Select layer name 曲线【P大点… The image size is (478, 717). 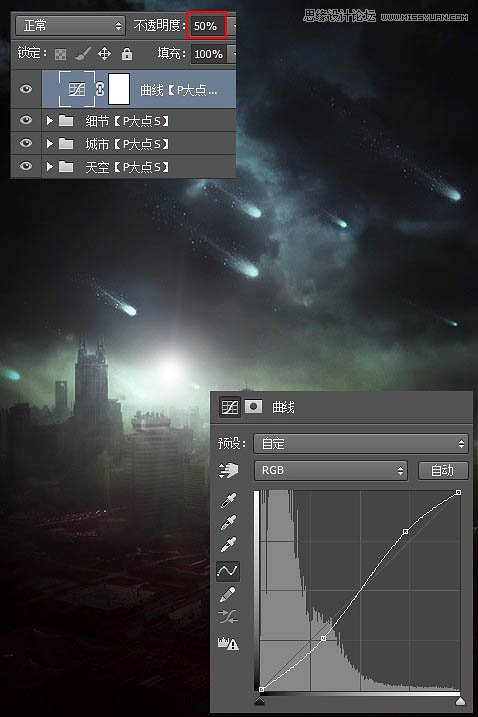(178, 90)
